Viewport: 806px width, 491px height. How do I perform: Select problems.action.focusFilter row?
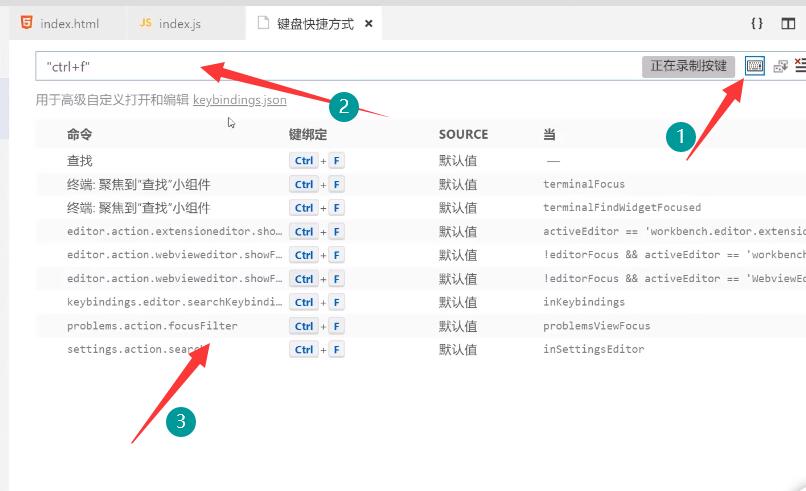[420, 326]
